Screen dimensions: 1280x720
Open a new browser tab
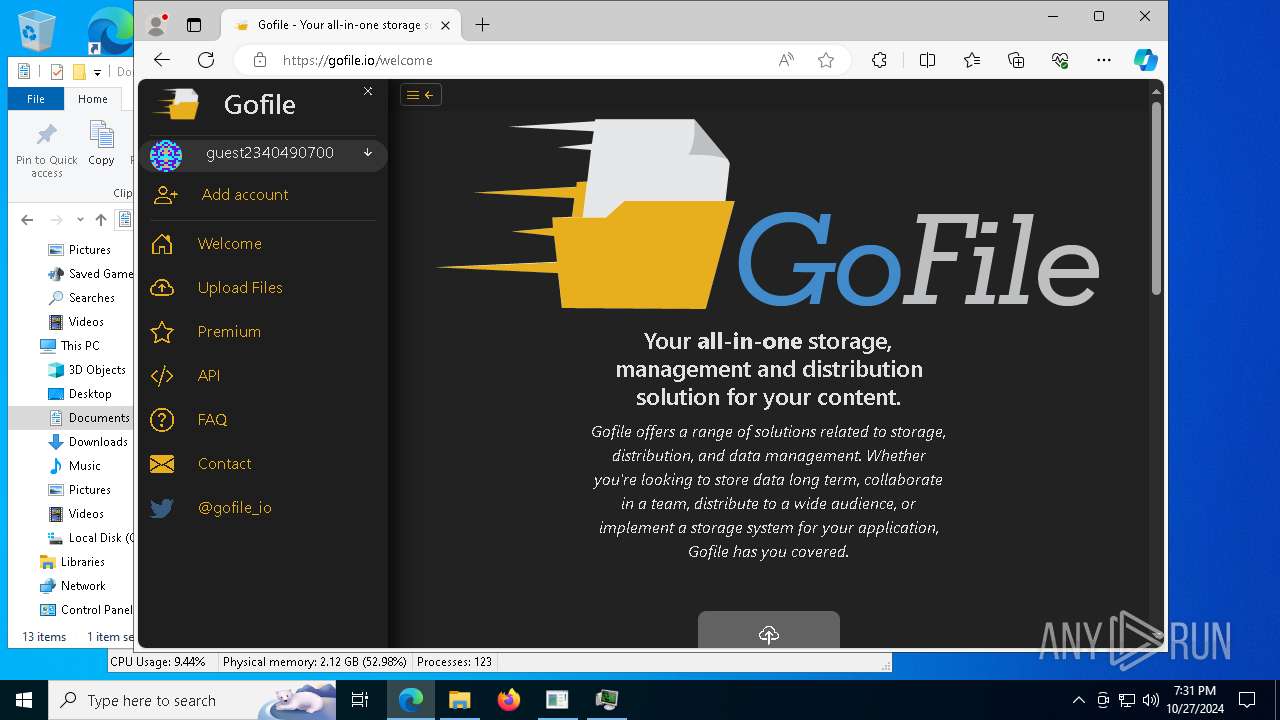[482, 25]
